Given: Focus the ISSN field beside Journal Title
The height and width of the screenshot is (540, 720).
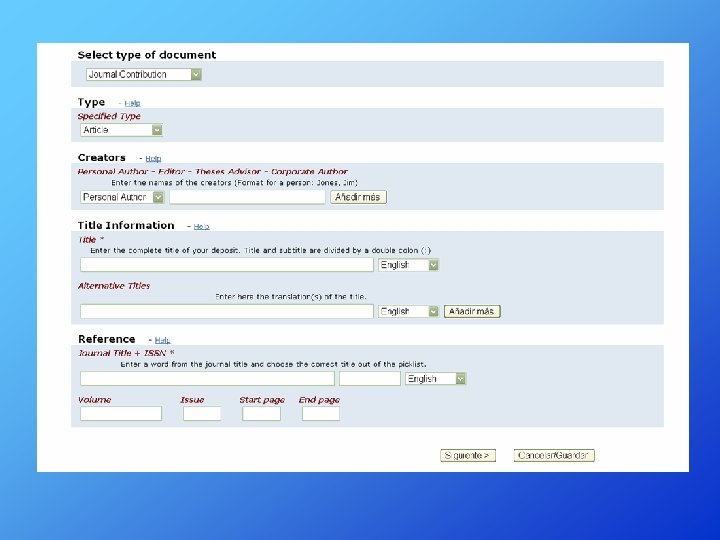Looking at the screenshot, I should click(x=370, y=379).
